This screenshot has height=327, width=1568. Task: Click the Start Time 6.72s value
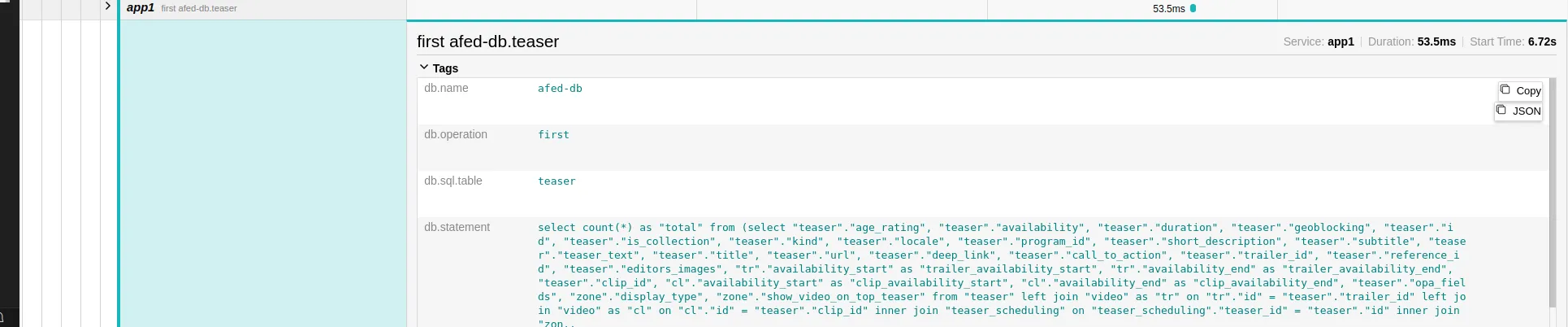pyautogui.click(x=1541, y=41)
